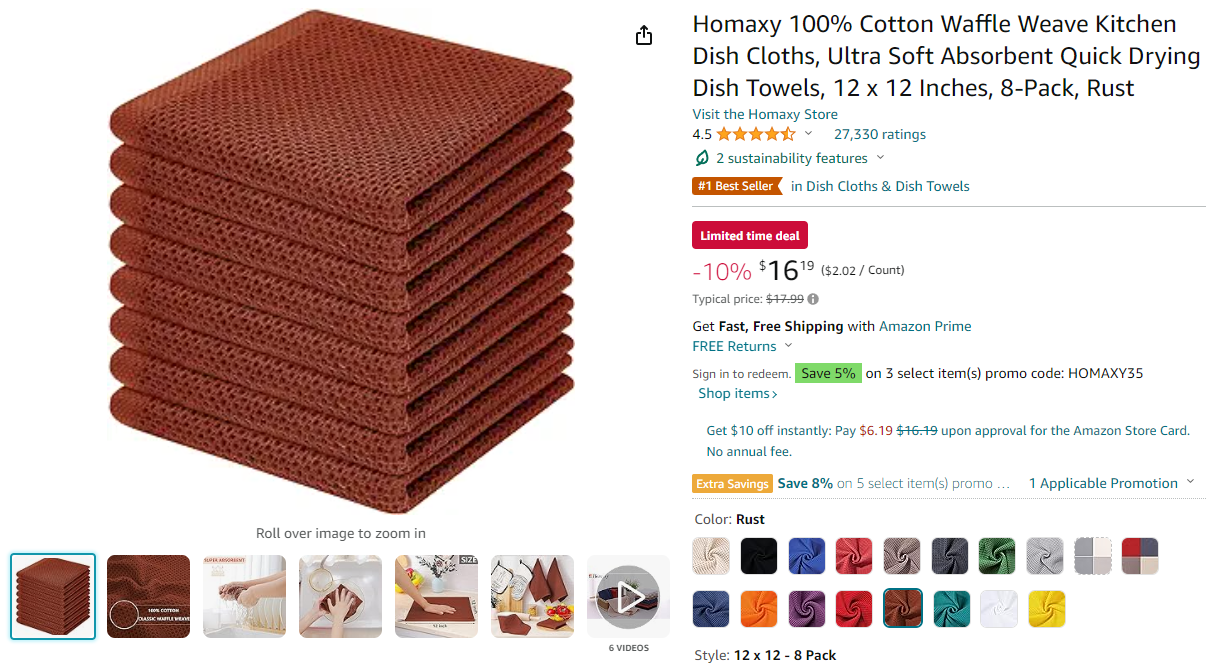This screenshot has height=669, width=1213.
Task: Choose the teal color swatch
Action: pyautogui.click(x=950, y=608)
